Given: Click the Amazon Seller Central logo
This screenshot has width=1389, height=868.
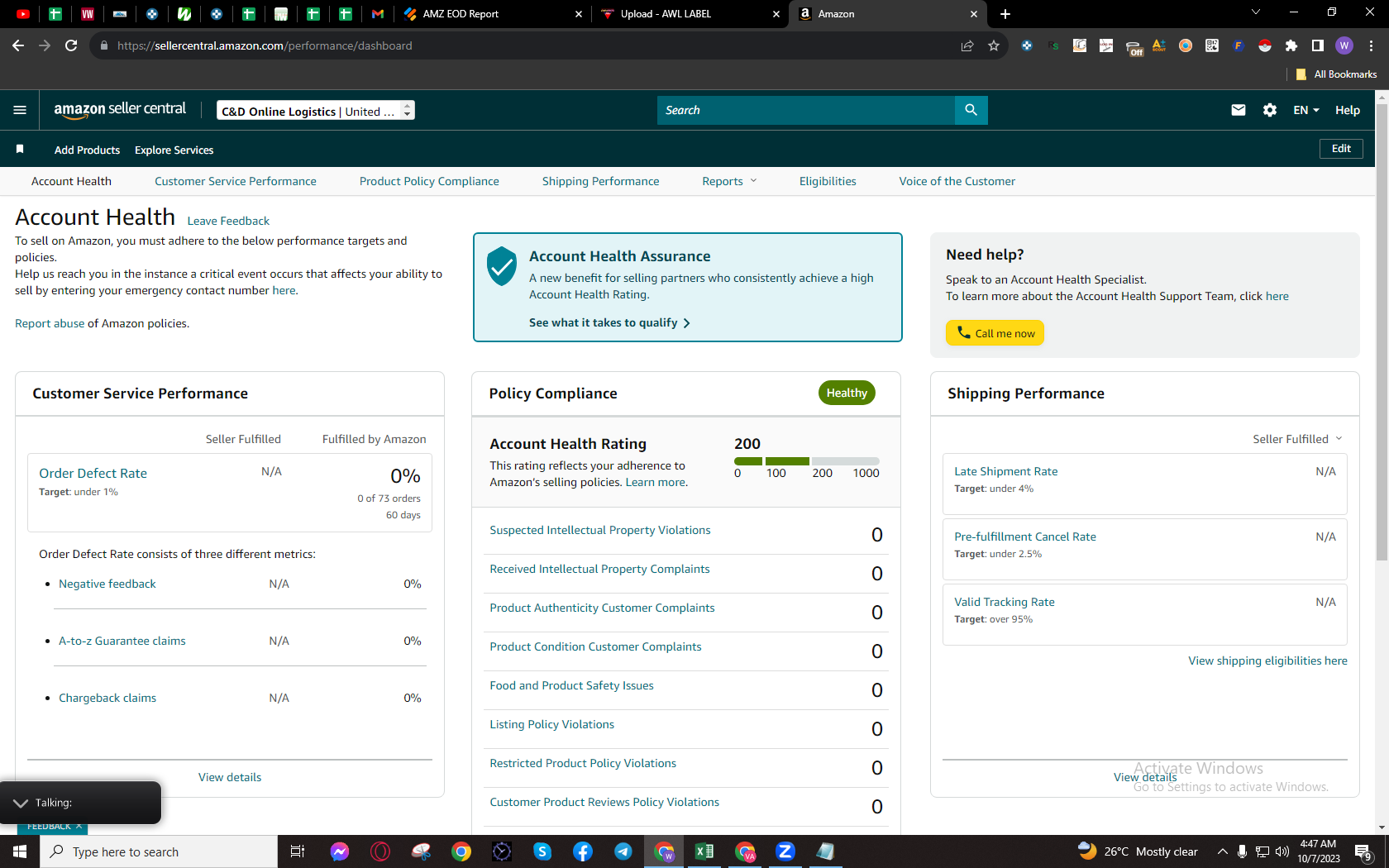Looking at the screenshot, I should [x=120, y=110].
